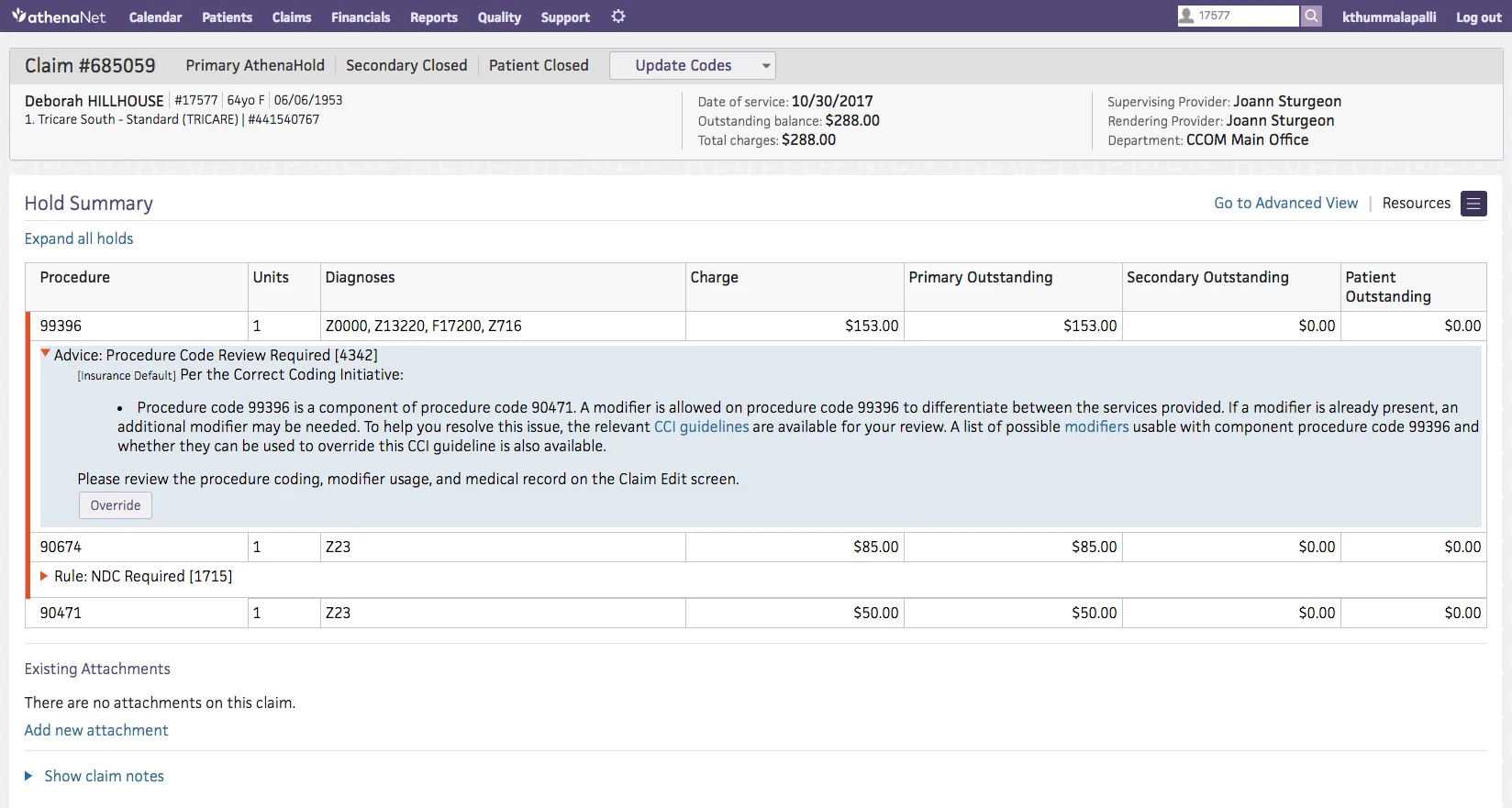The width and height of the screenshot is (1512, 808).
Task: Open the Patients menu
Action: tap(227, 17)
